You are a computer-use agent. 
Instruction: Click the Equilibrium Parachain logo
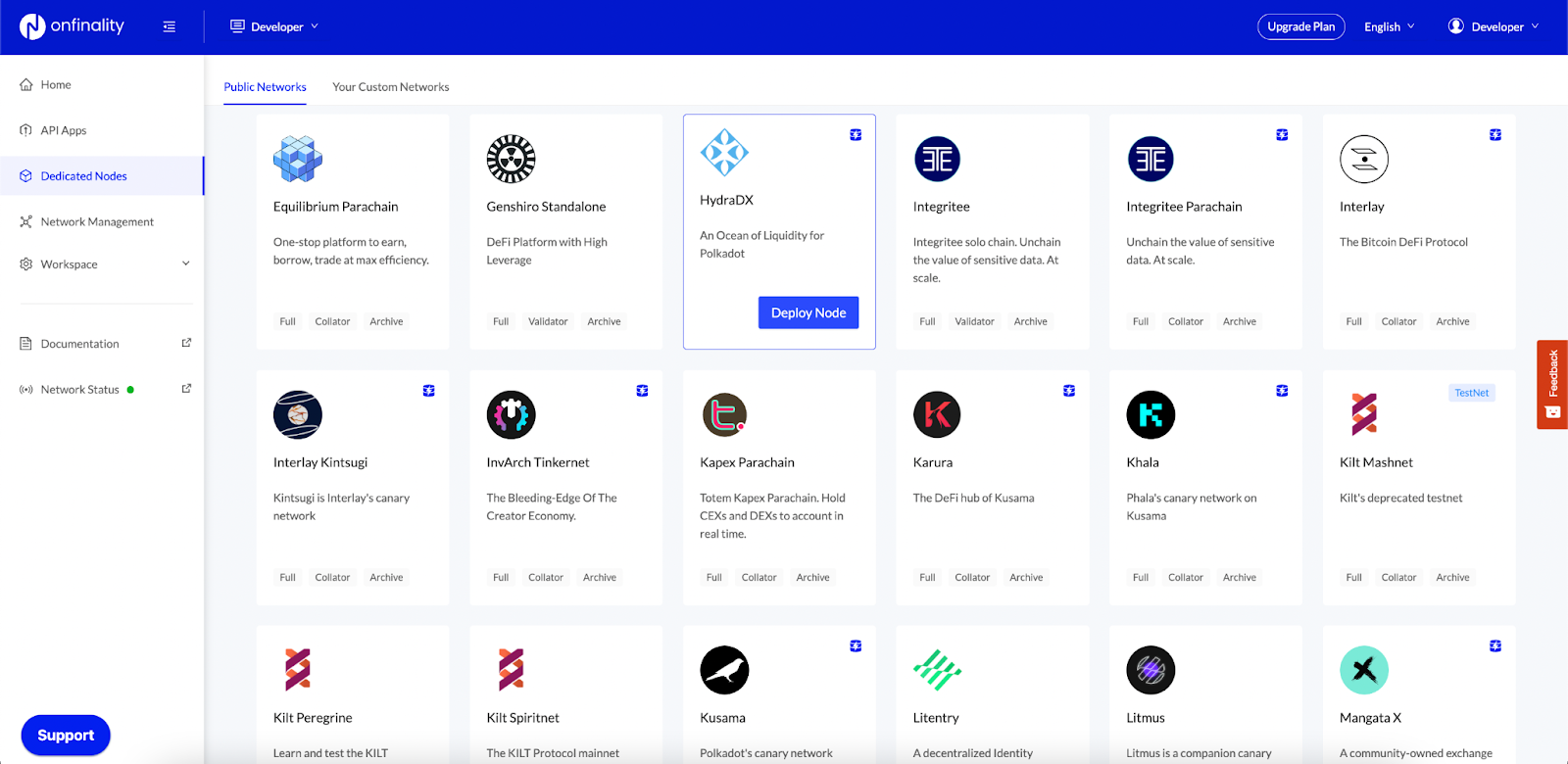click(298, 159)
